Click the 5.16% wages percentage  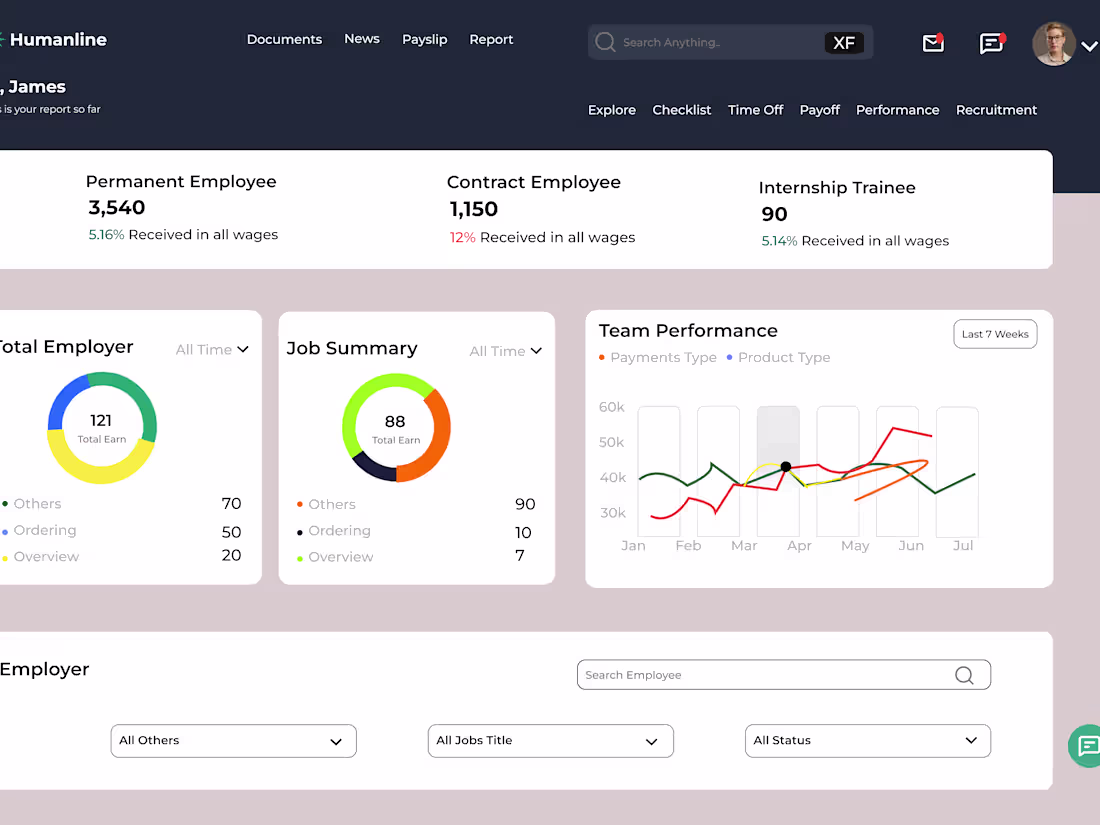point(106,235)
